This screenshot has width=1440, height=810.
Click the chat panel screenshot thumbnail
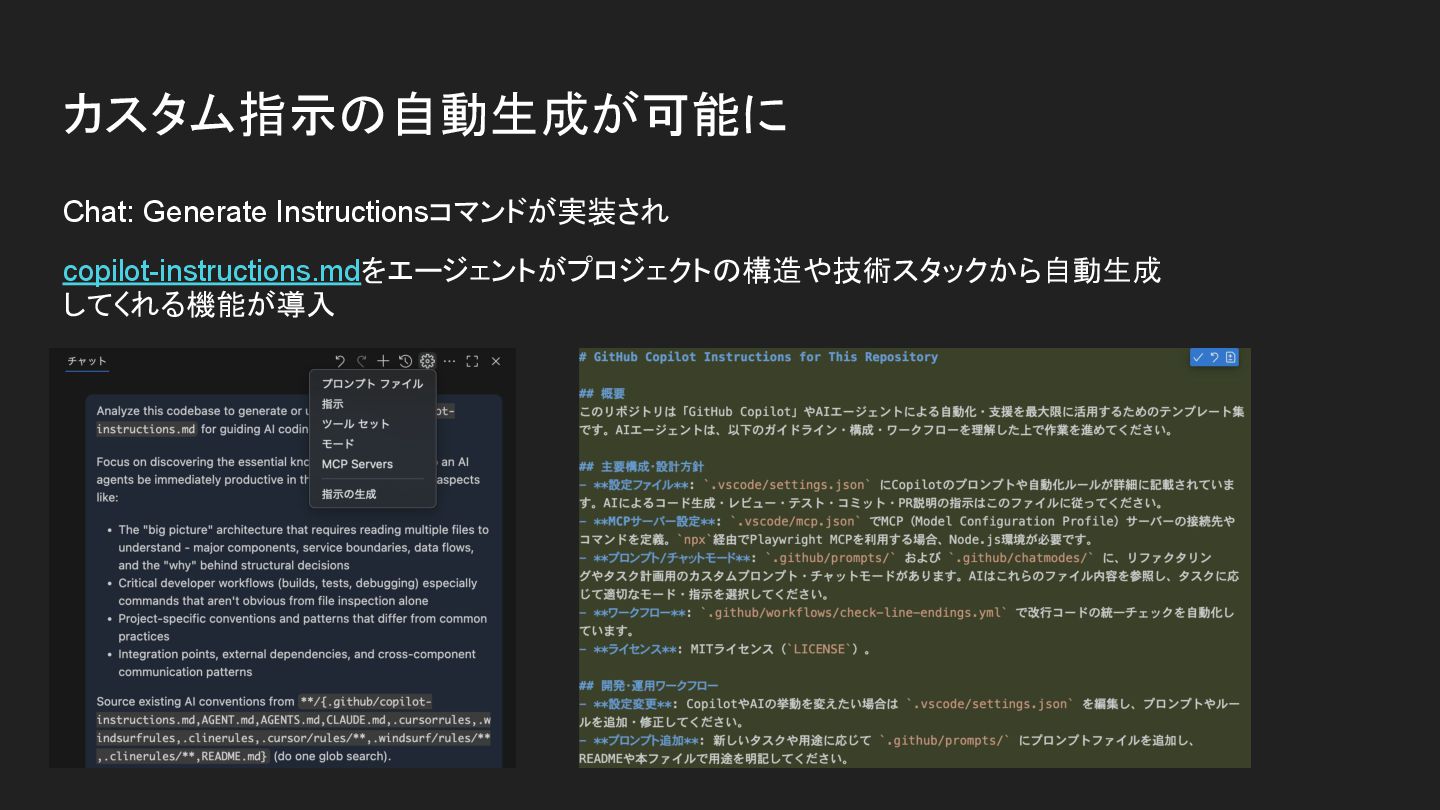pos(283,558)
